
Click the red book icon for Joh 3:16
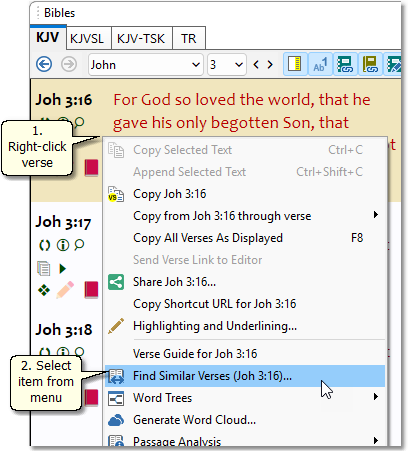(x=91, y=168)
